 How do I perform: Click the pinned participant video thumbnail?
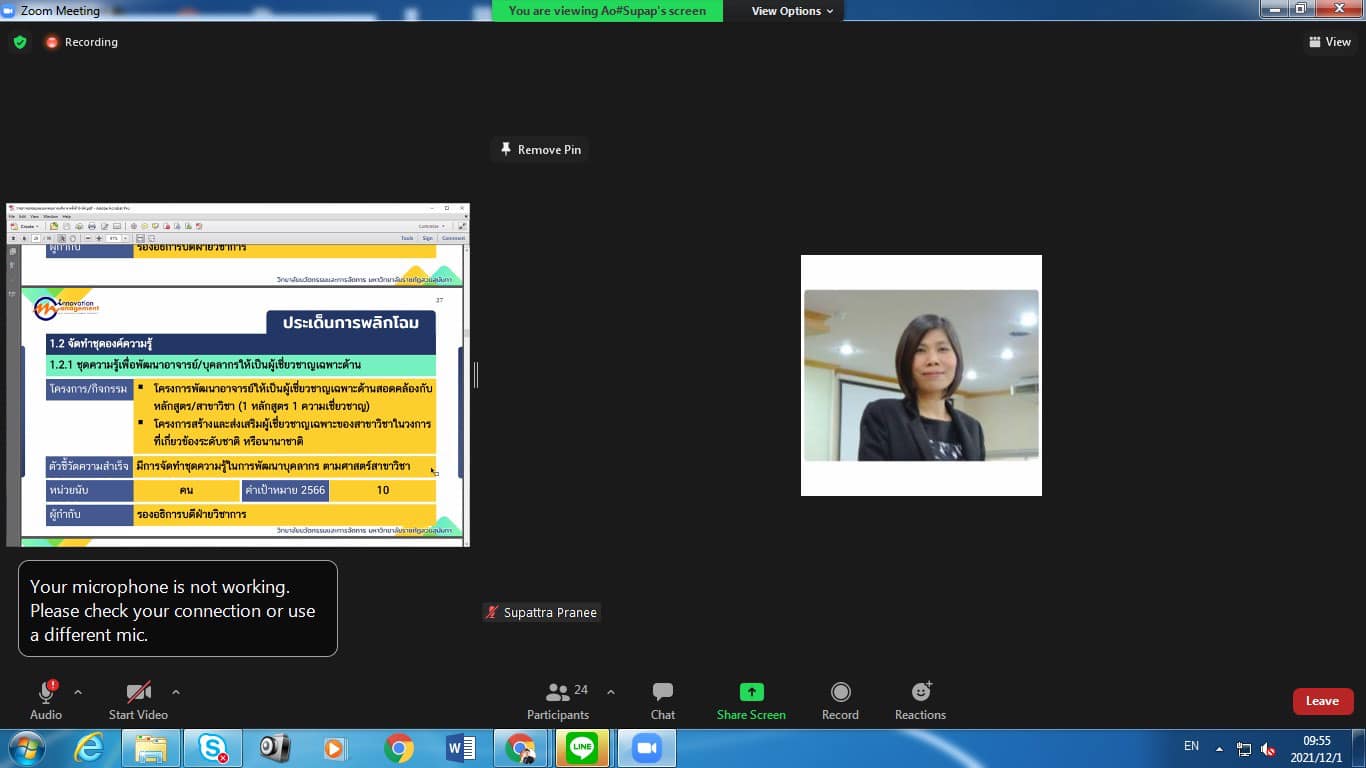(x=921, y=375)
